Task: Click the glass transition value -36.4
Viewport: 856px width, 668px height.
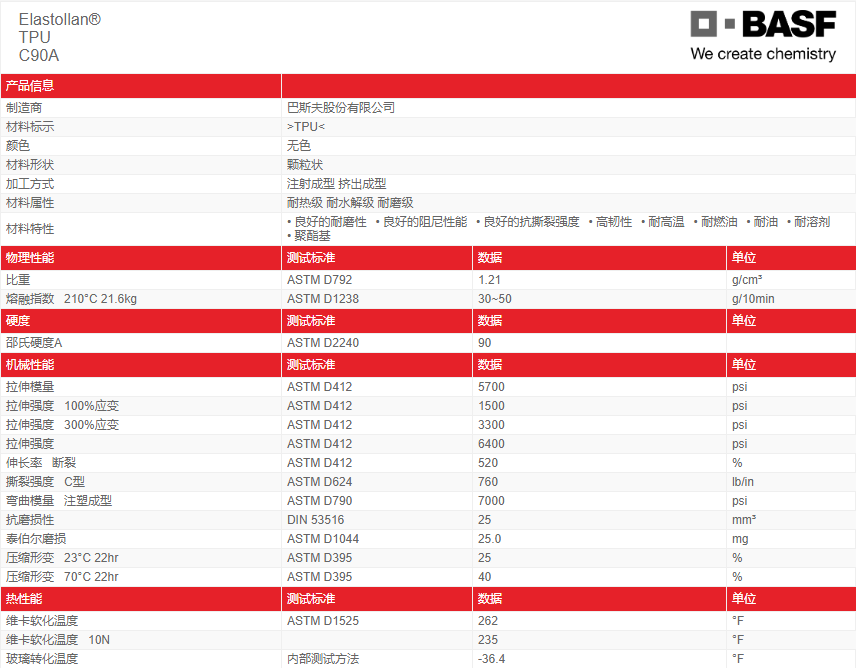Action: click(491, 659)
